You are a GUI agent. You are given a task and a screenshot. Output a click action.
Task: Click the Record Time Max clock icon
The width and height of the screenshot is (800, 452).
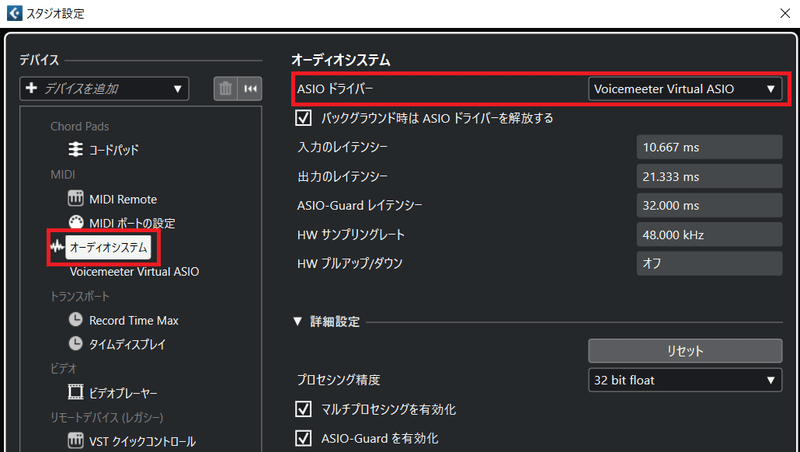click(76, 319)
